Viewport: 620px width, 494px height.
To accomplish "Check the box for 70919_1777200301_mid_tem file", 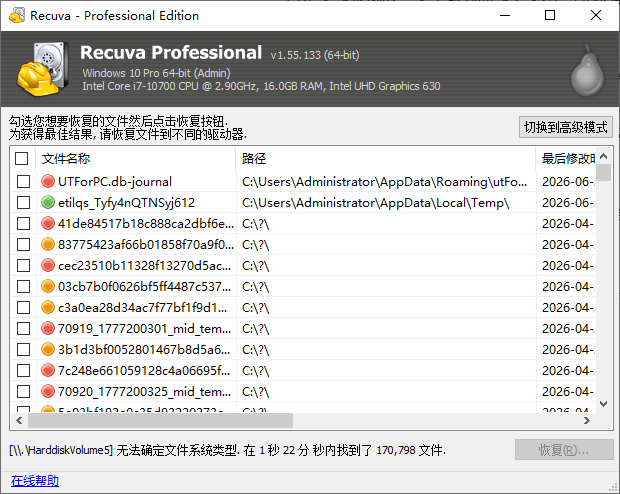I will point(23,328).
